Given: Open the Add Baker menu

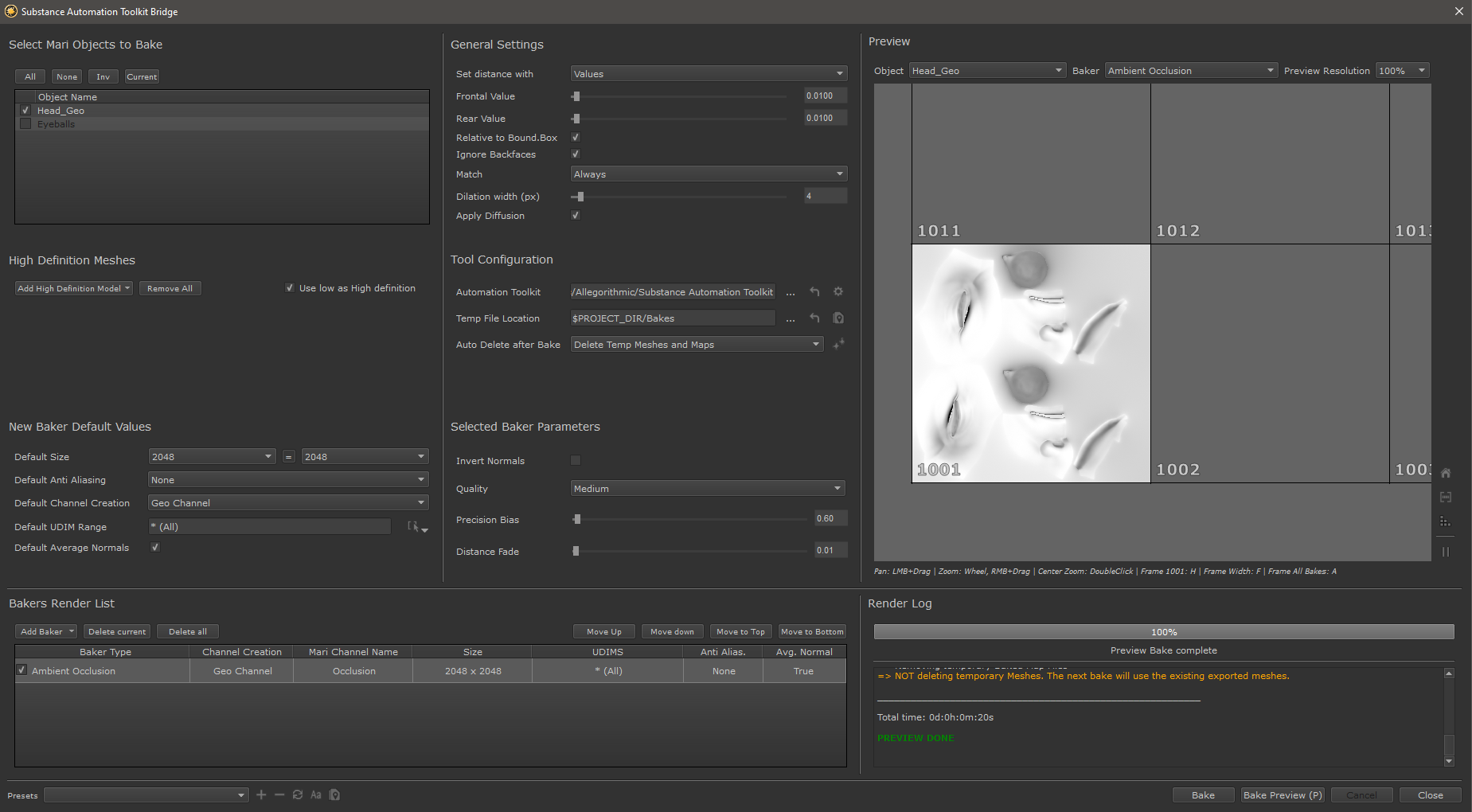Looking at the screenshot, I should (46, 631).
